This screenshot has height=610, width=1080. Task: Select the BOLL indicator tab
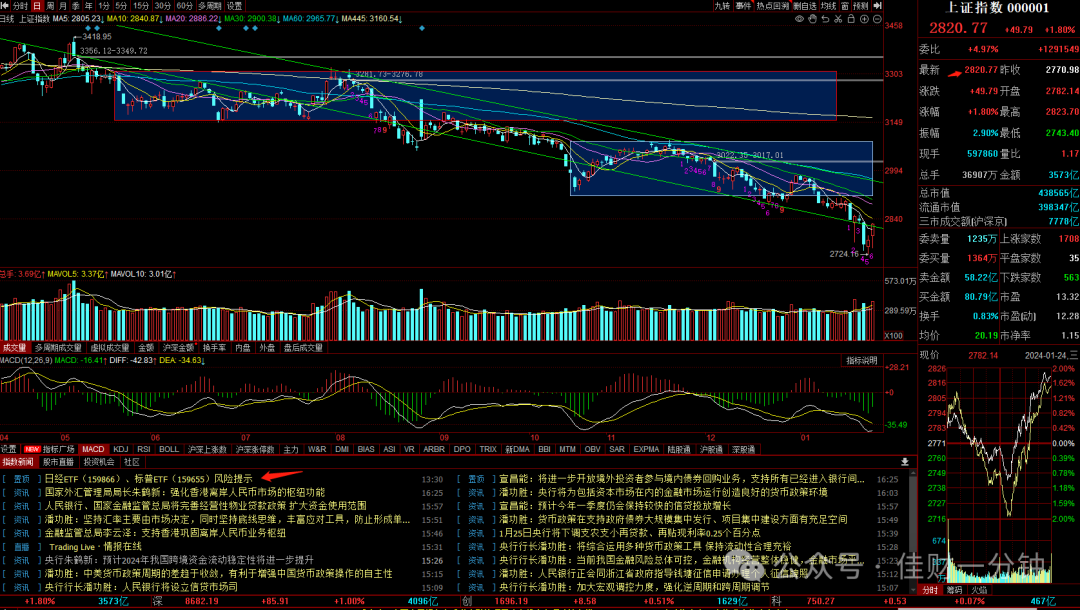pyautogui.click(x=169, y=449)
